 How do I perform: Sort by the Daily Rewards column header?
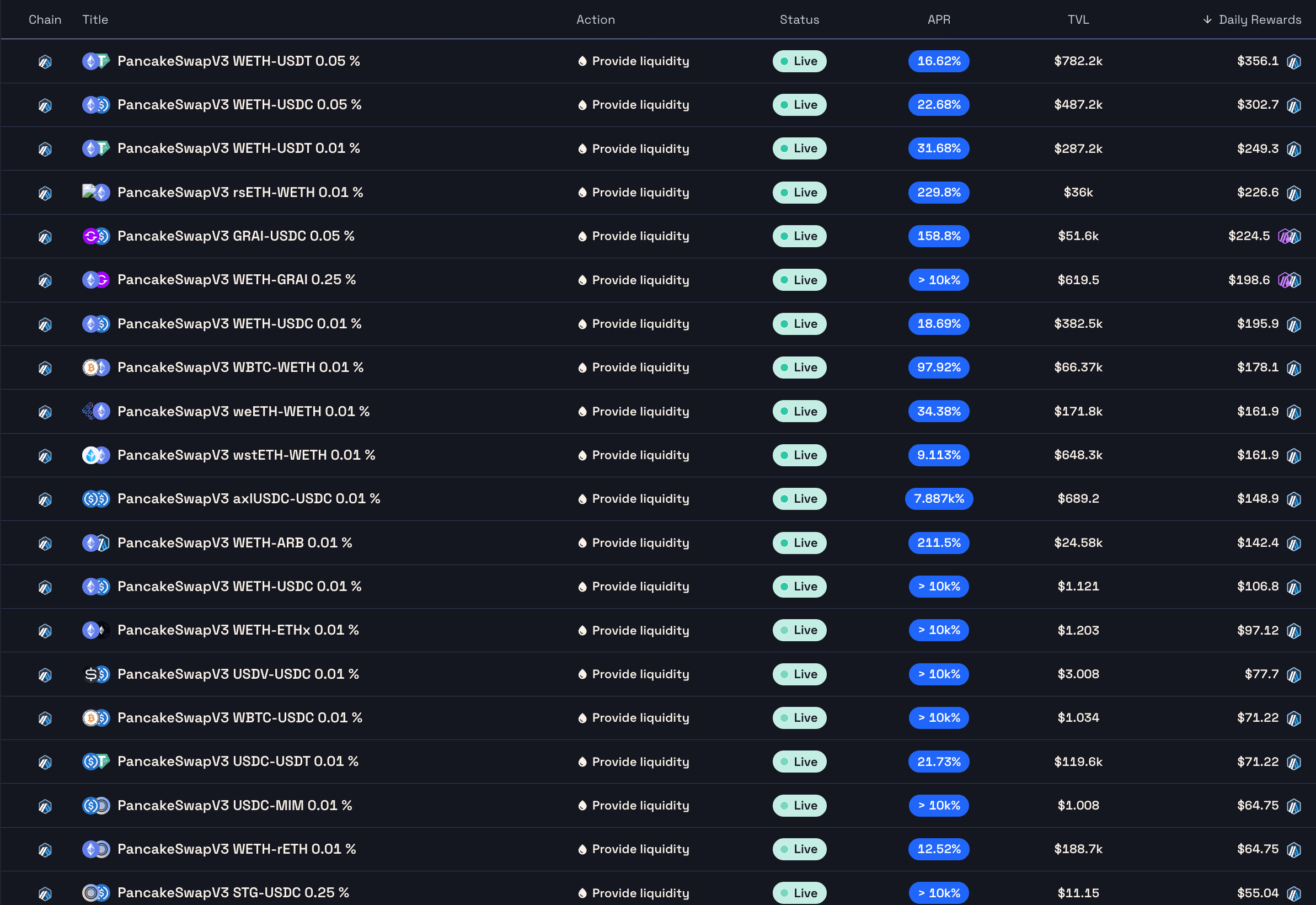[x=1252, y=19]
